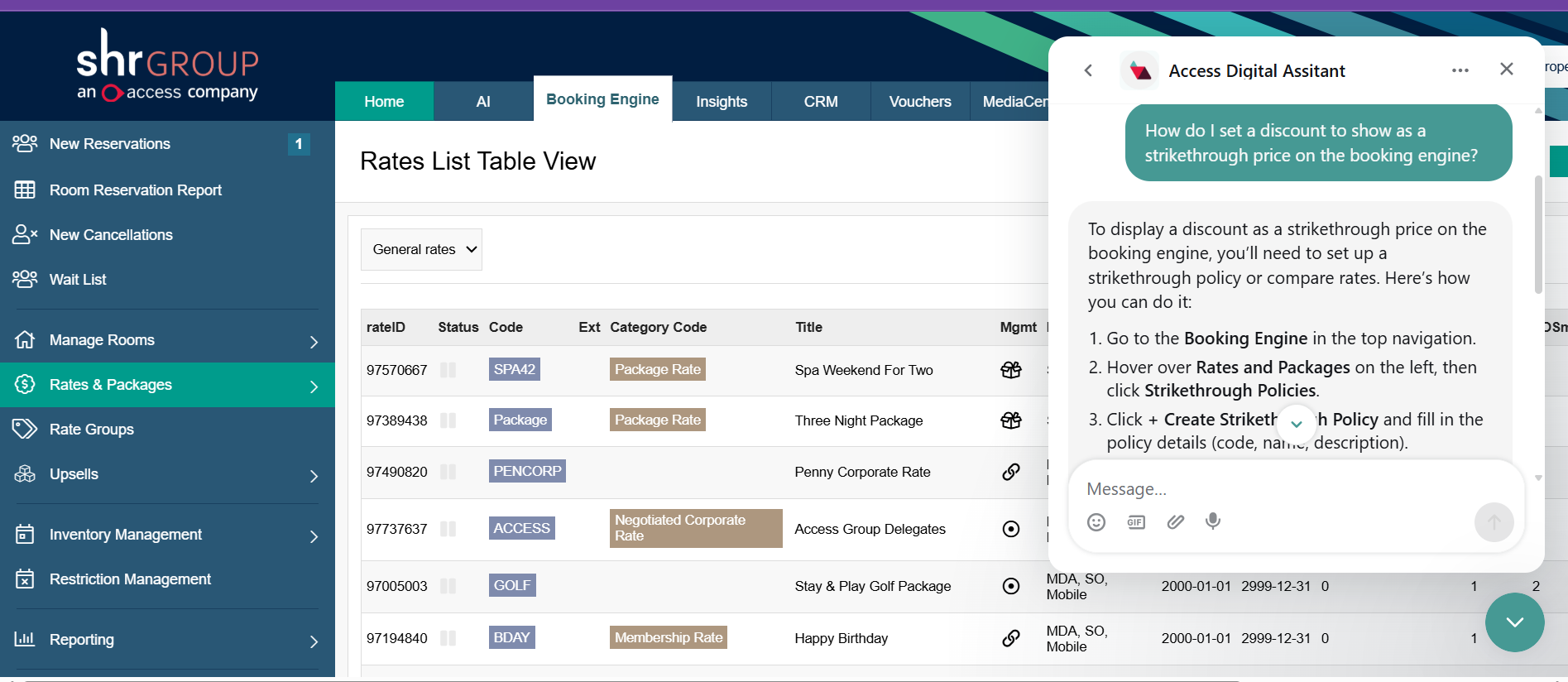Image resolution: width=1568 pixels, height=682 pixels.
Task: Click the link icon for Penny Corporate Rate
Action: [1011, 472]
